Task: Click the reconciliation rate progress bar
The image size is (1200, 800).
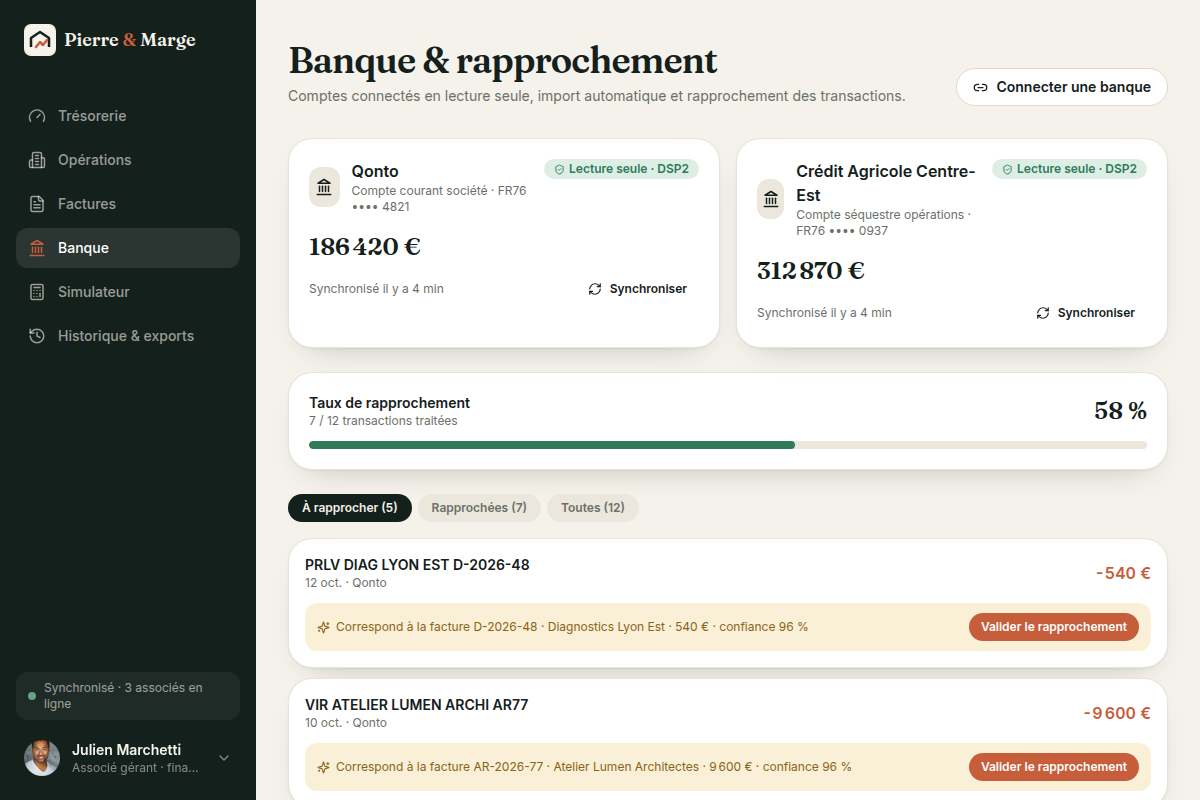Action: [x=728, y=445]
